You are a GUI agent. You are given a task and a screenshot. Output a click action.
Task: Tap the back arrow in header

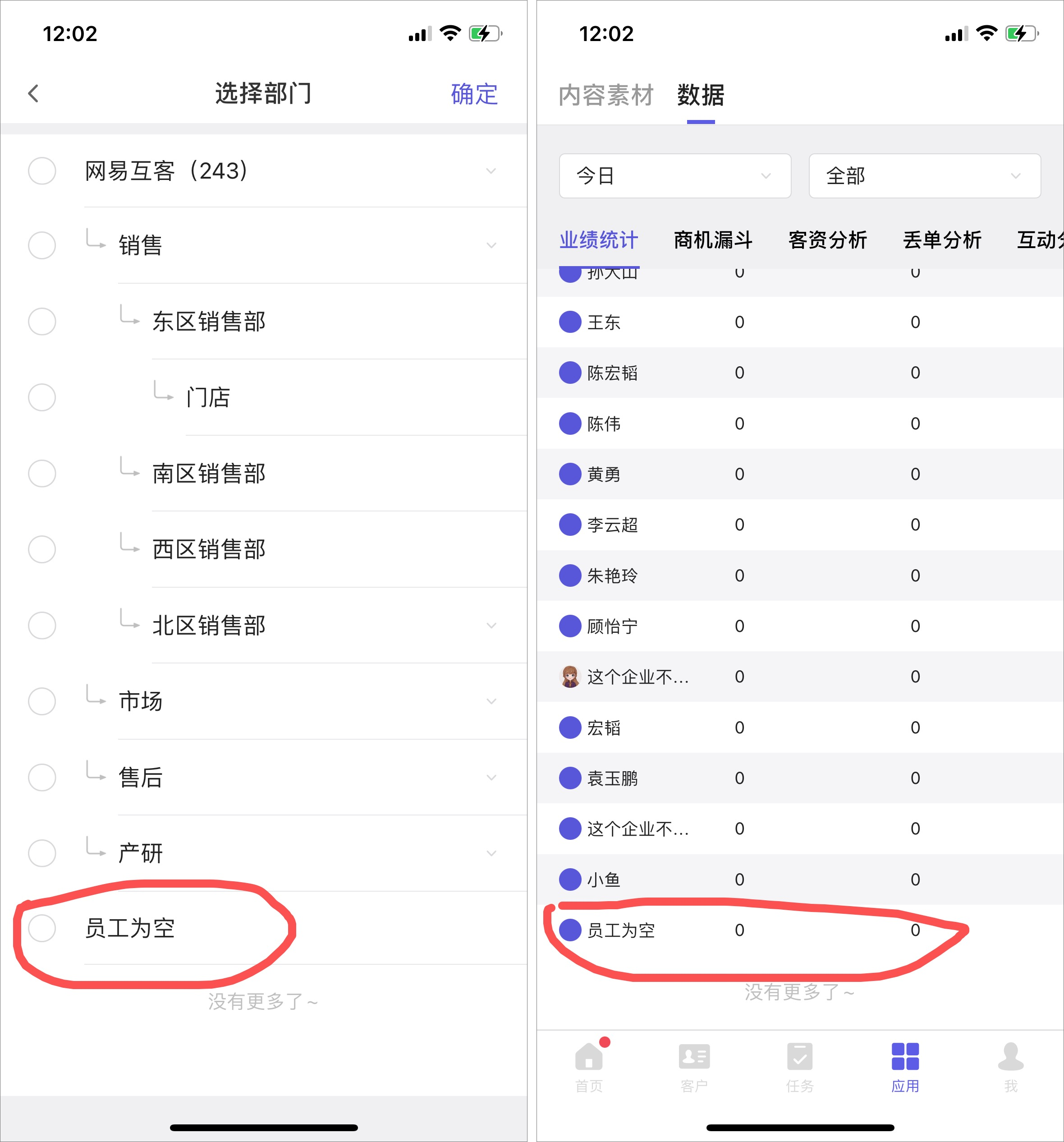point(33,94)
